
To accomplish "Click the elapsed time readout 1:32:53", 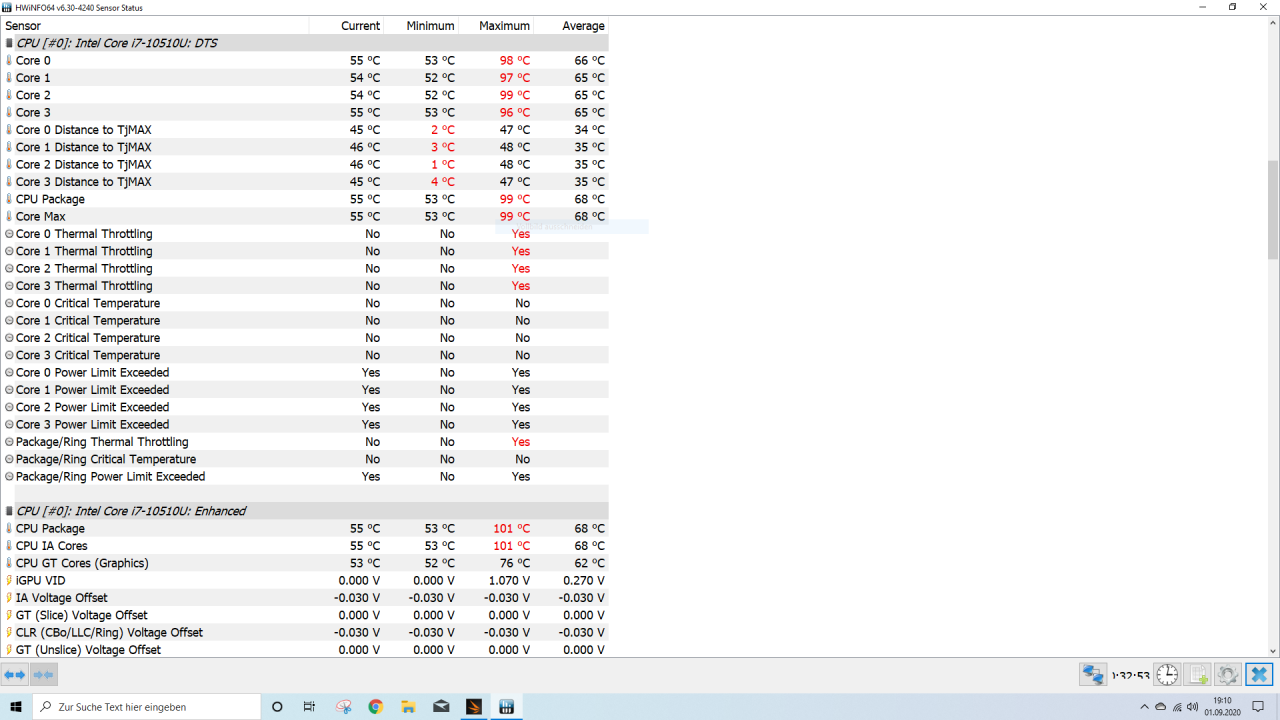I will point(1130,676).
